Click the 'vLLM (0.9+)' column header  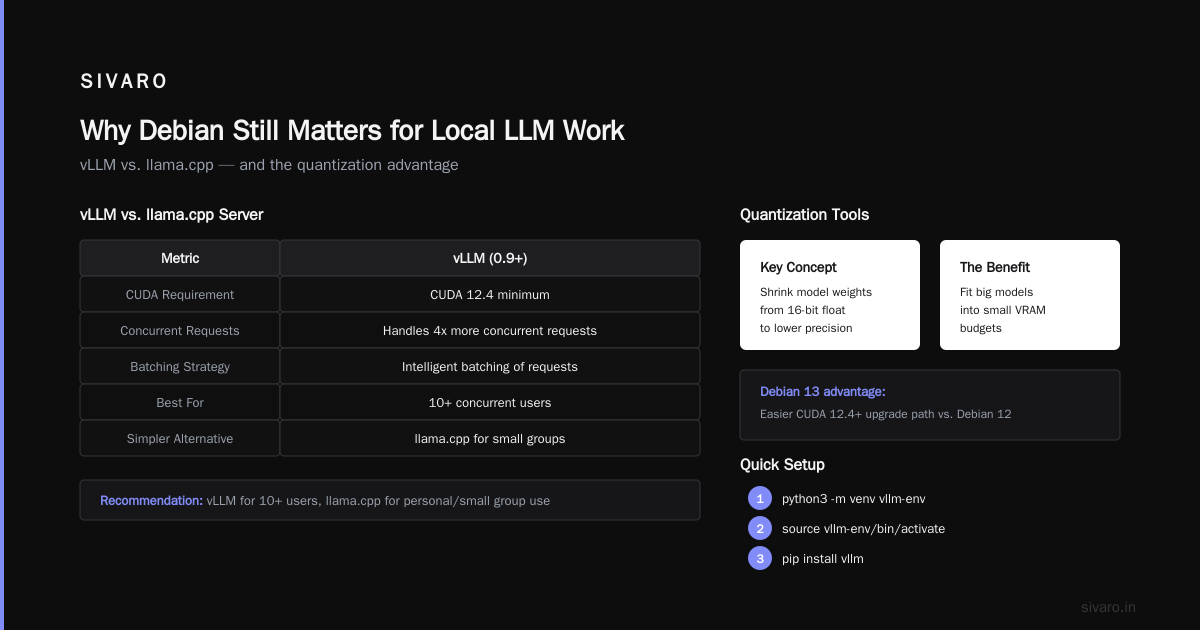(x=490, y=258)
